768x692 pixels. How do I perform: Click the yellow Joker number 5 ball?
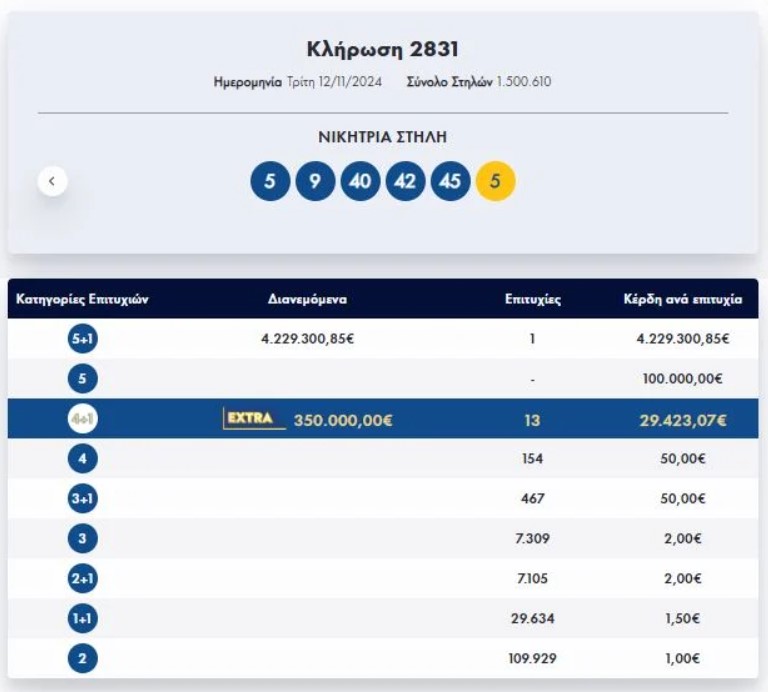(x=495, y=181)
